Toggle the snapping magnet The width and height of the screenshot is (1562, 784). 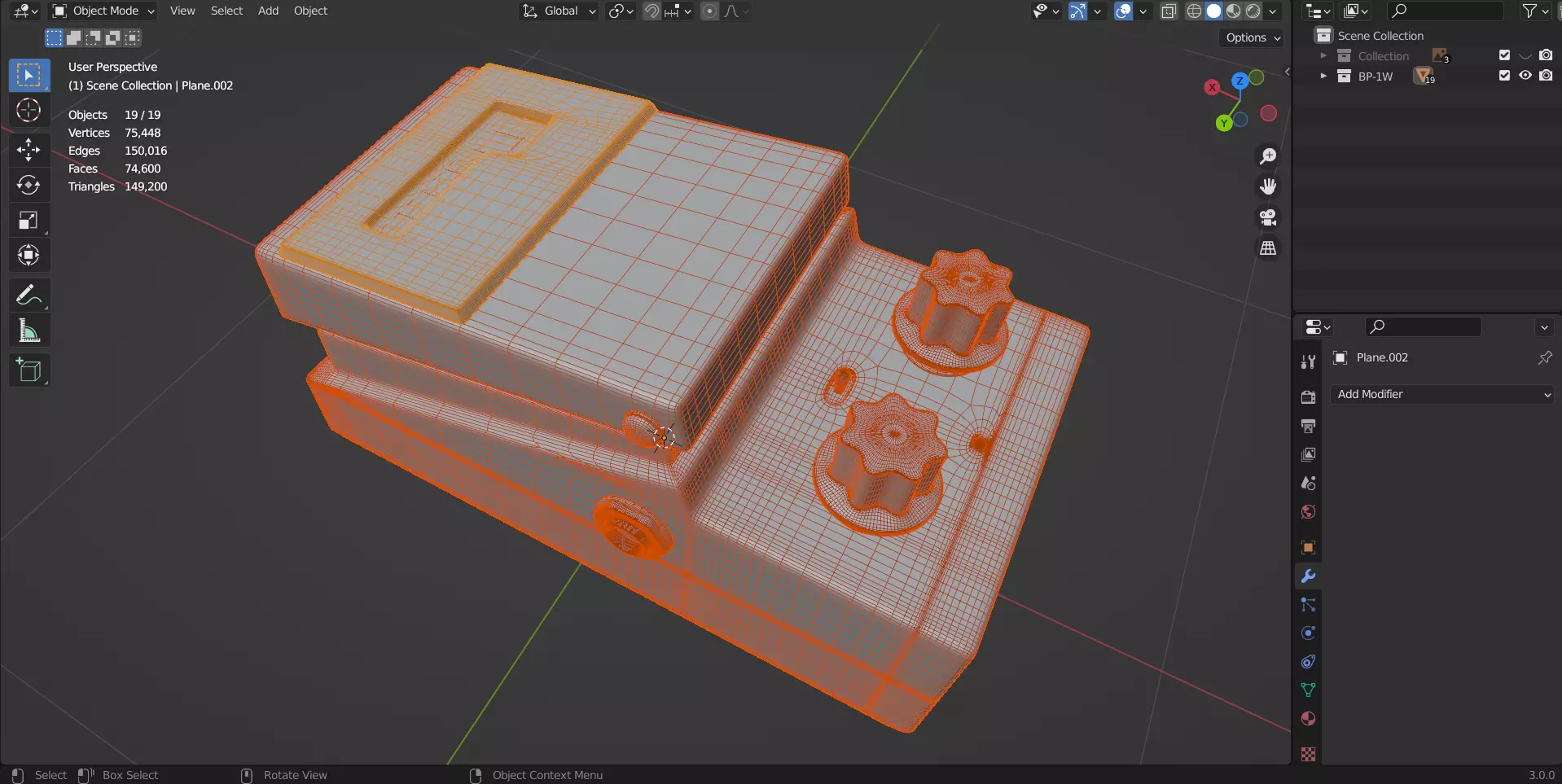tap(652, 11)
